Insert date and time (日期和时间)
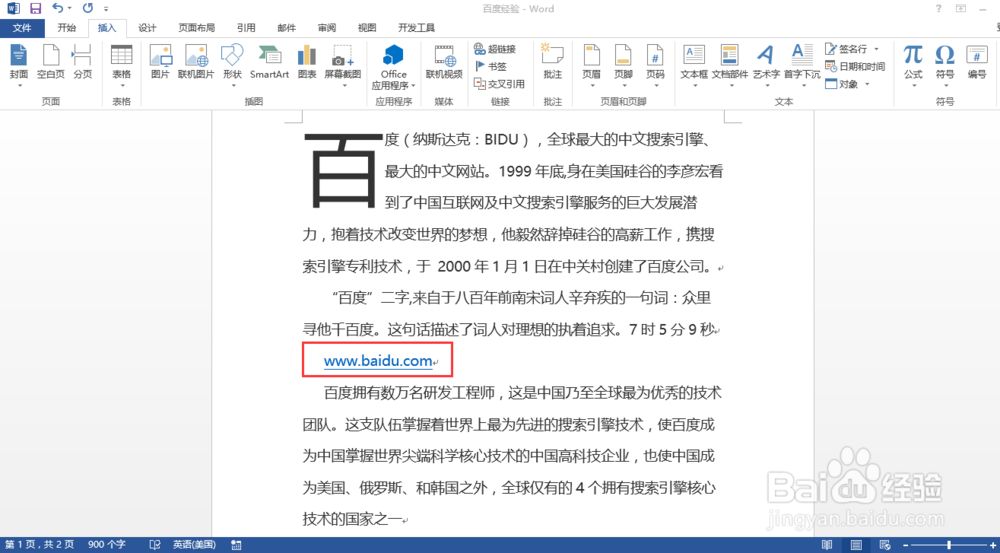The image size is (1000, 553). [855, 66]
